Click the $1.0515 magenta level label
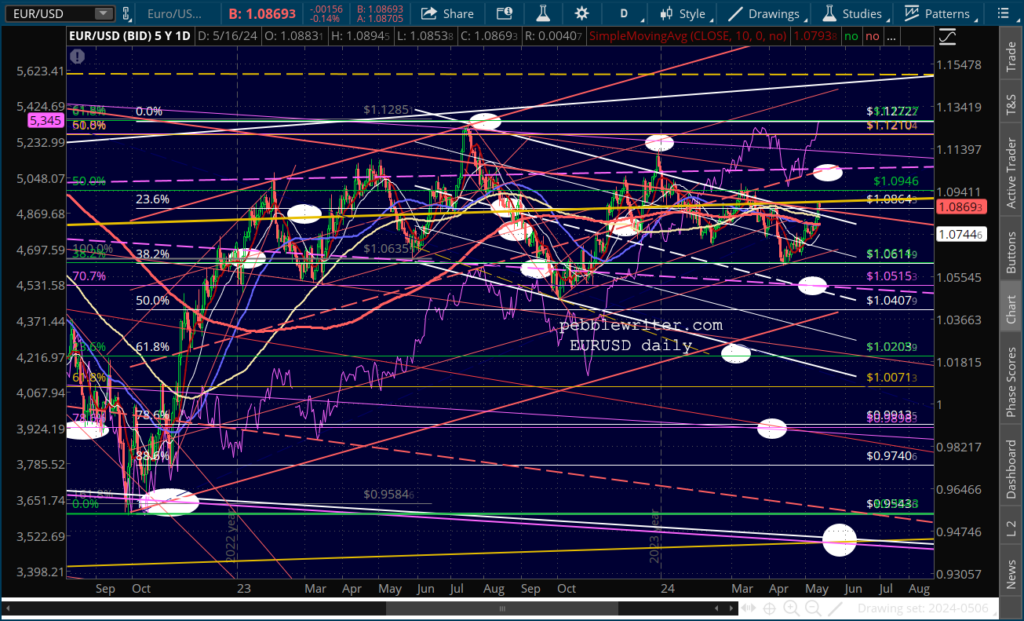The image size is (1024, 621). (892, 276)
